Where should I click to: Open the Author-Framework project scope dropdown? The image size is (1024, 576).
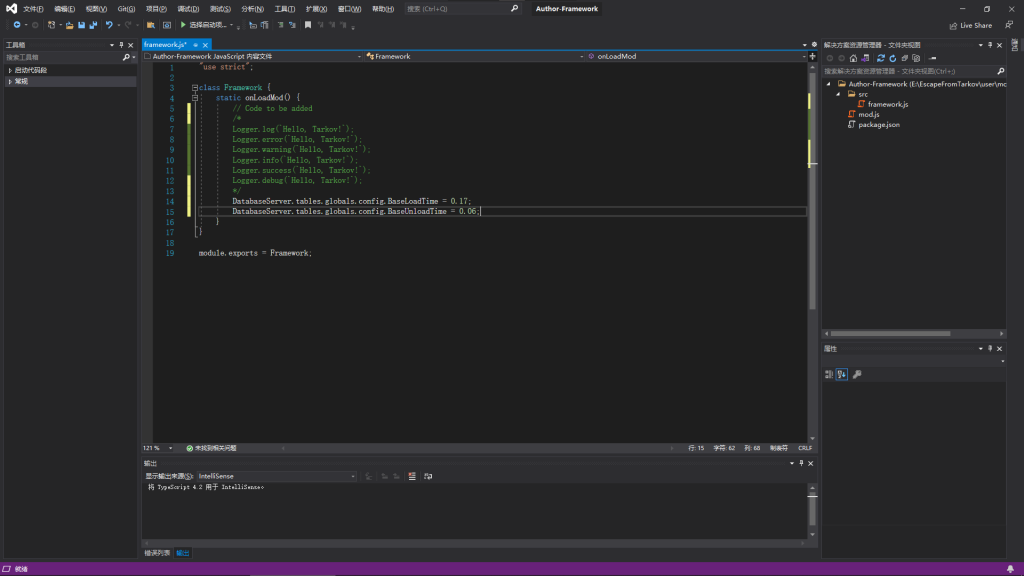tap(359, 57)
